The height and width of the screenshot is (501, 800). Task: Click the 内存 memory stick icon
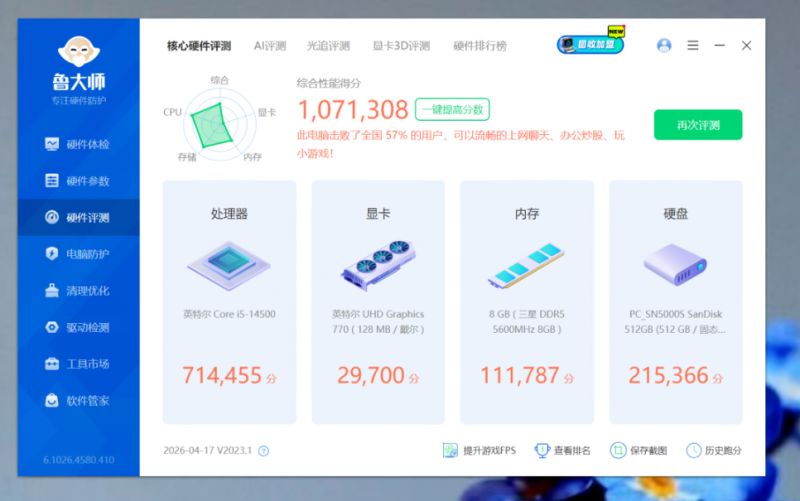pos(526,266)
